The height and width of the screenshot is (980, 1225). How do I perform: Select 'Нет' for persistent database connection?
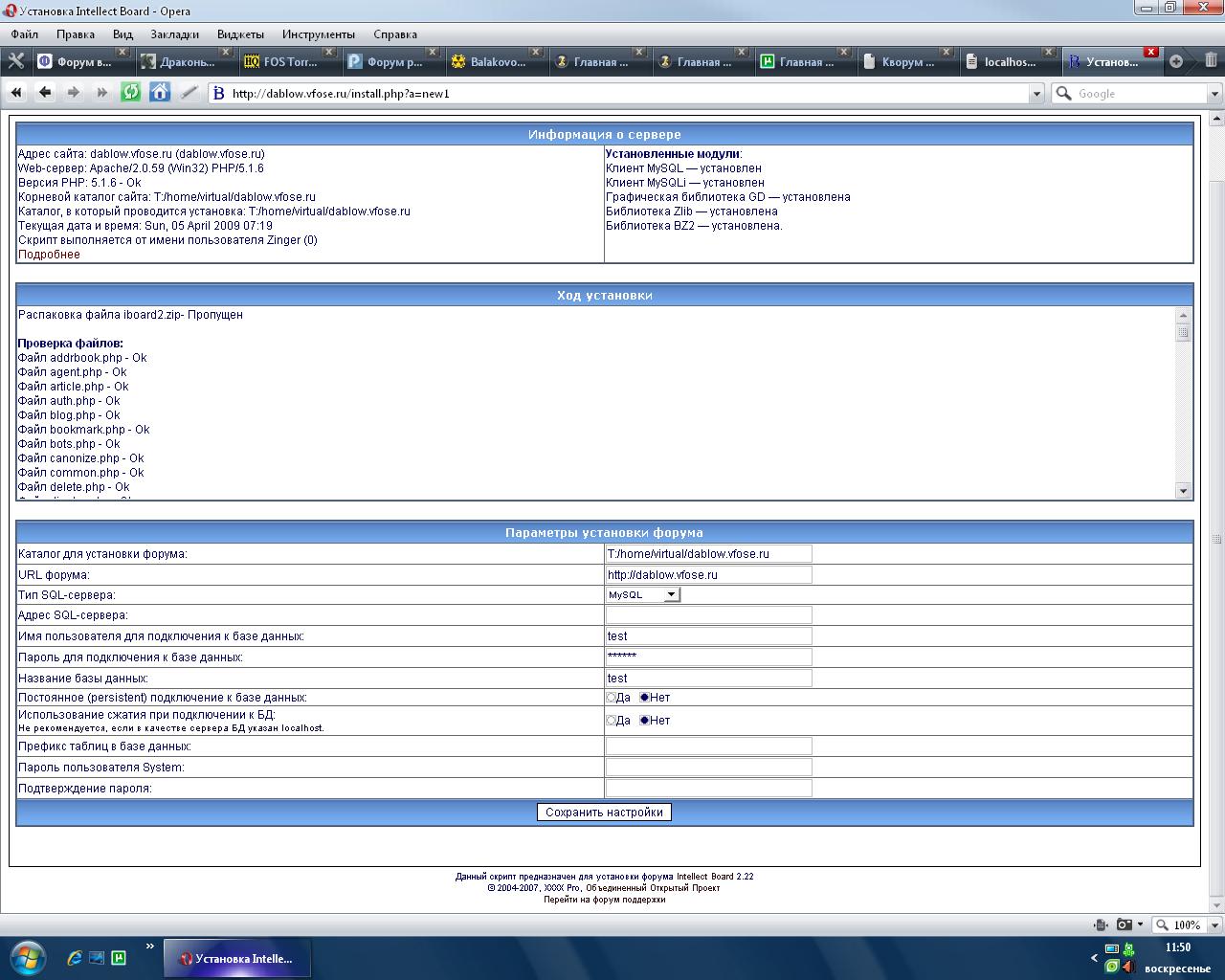644,698
